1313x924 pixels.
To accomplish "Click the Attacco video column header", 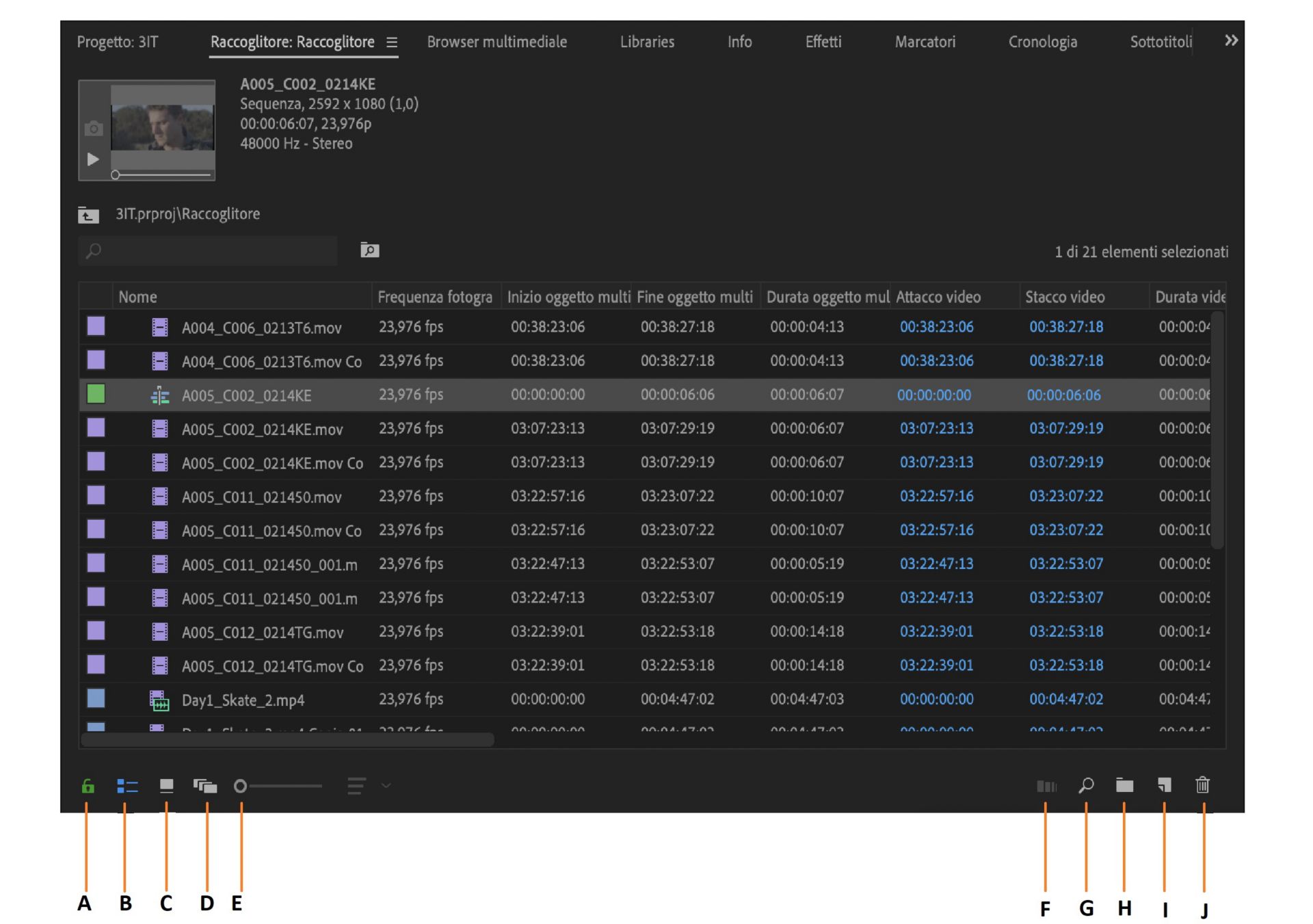I will click(x=938, y=297).
